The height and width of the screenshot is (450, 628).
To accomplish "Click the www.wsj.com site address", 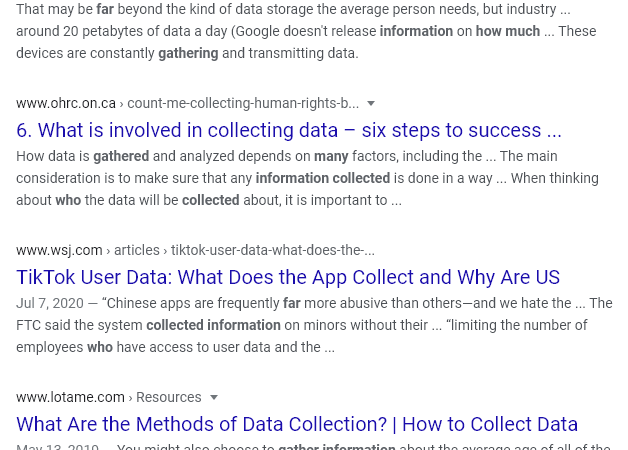I will (59, 250).
